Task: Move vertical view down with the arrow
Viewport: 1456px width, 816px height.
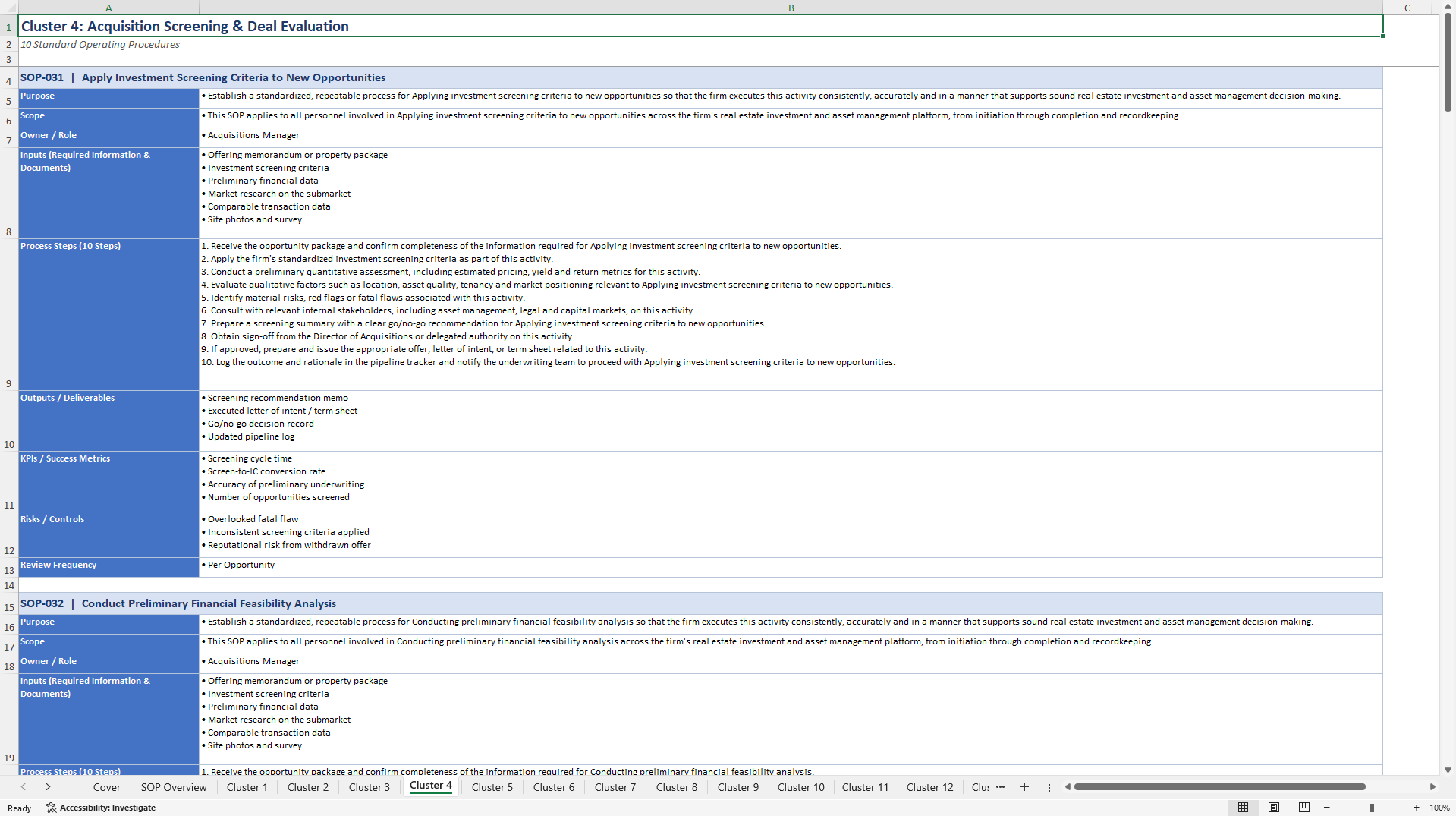Action: pyautogui.click(x=1448, y=770)
